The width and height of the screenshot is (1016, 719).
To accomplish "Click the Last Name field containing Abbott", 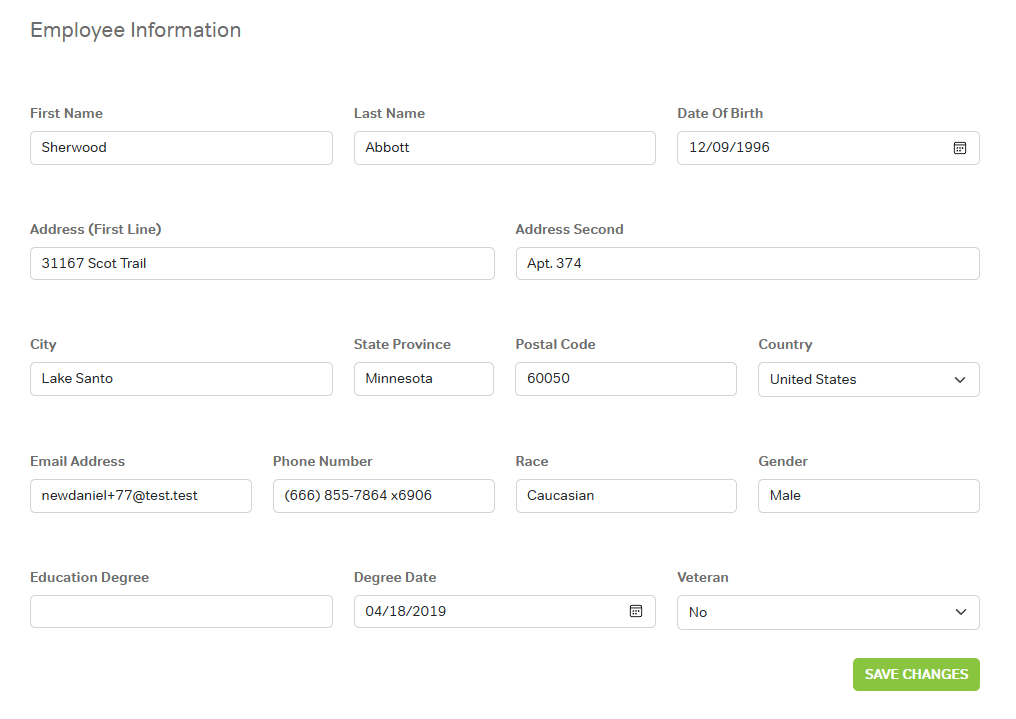I will click(x=504, y=148).
